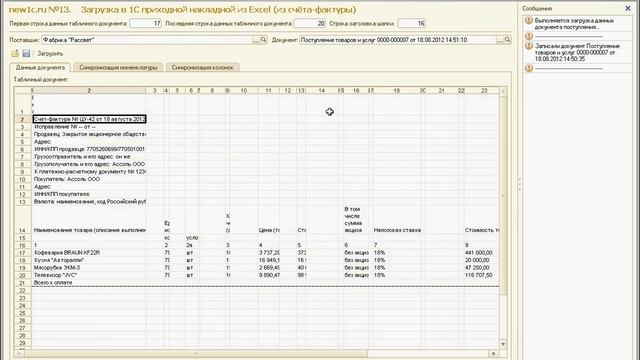Close the Сообщения panel

tap(628, 8)
